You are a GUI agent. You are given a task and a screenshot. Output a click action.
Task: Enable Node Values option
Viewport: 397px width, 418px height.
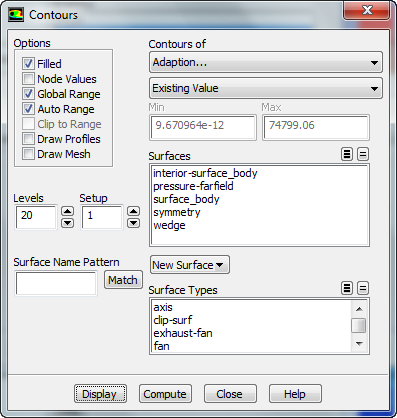[28, 79]
